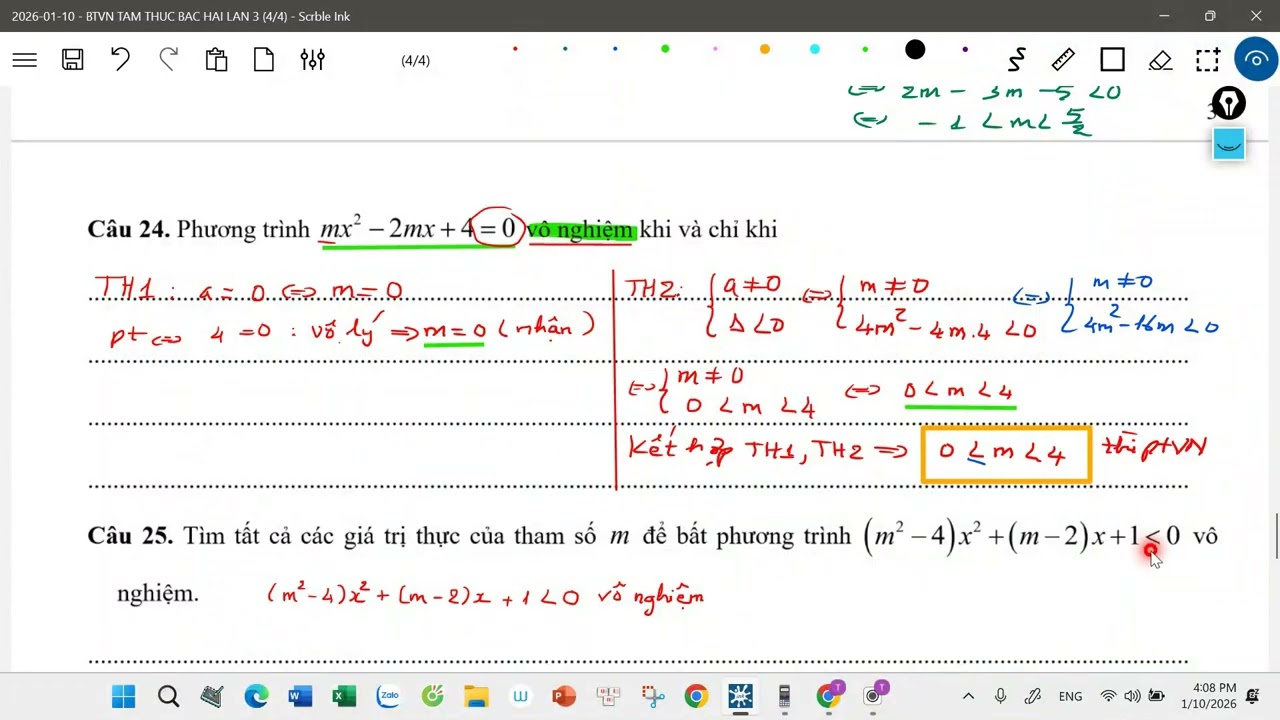Viewport: 1280px width, 720px height.
Task: Minimize the Scrble Ink window
Action: click(x=1164, y=16)
